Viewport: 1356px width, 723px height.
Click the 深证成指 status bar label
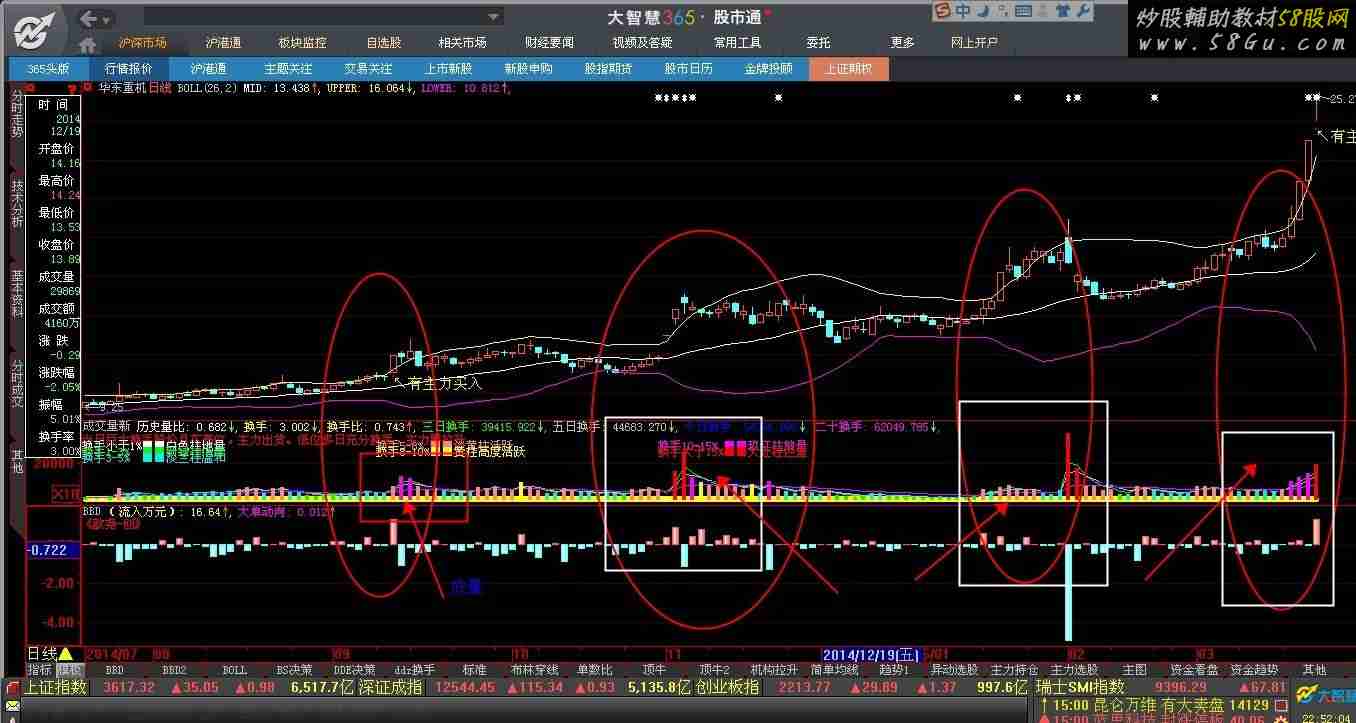point(391,687)
